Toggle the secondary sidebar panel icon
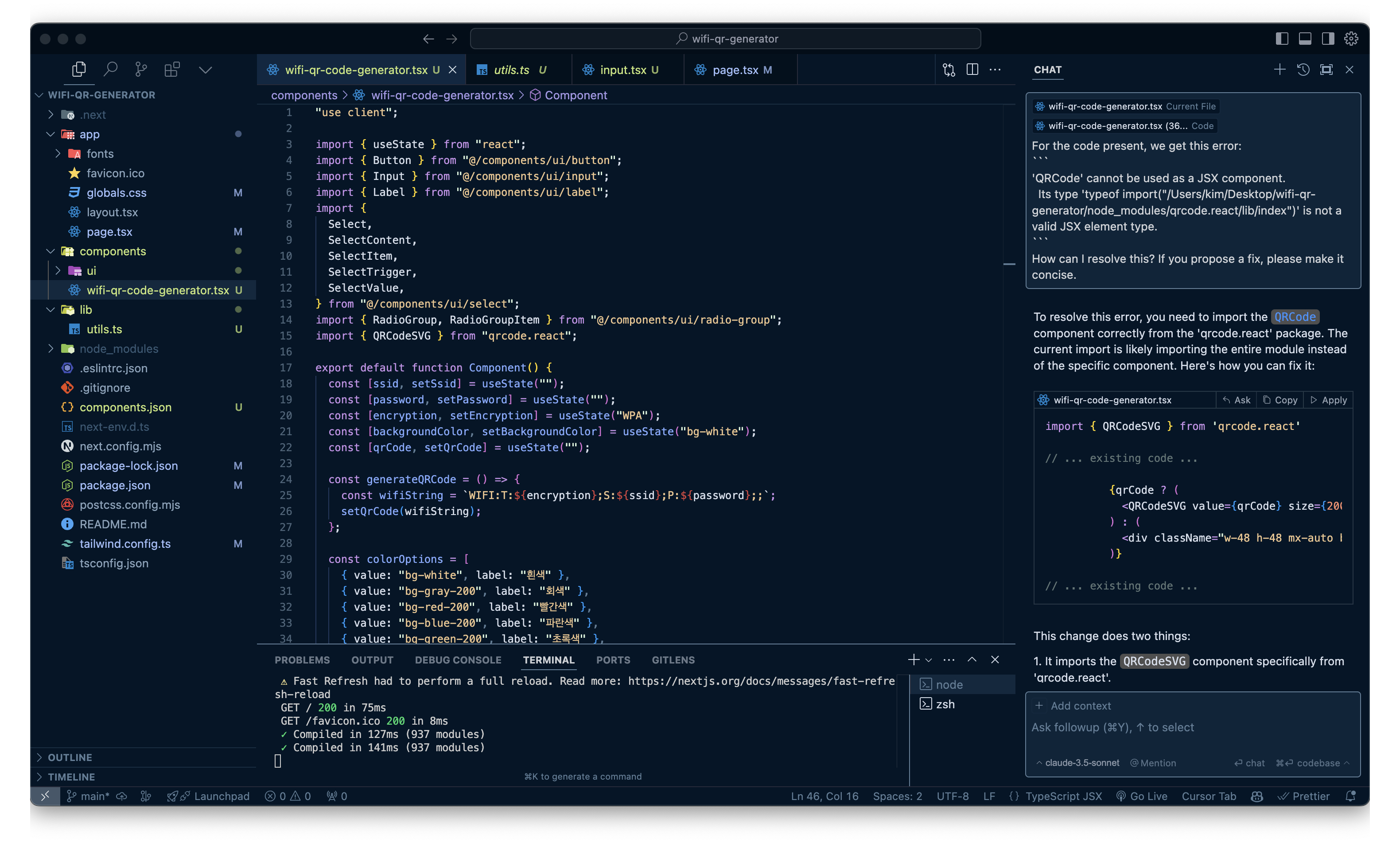 [1327, 38]
